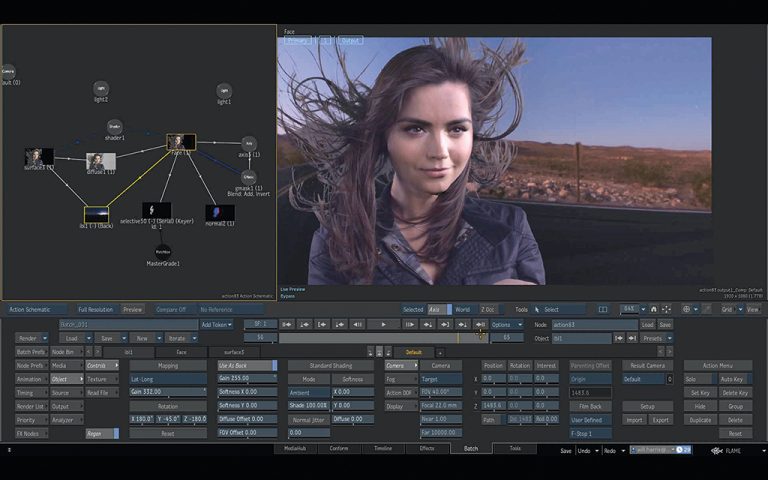Select the gmask1 node icon
Image resolution: width=768 pixels, height=480 pixels.
coord(248,176)
